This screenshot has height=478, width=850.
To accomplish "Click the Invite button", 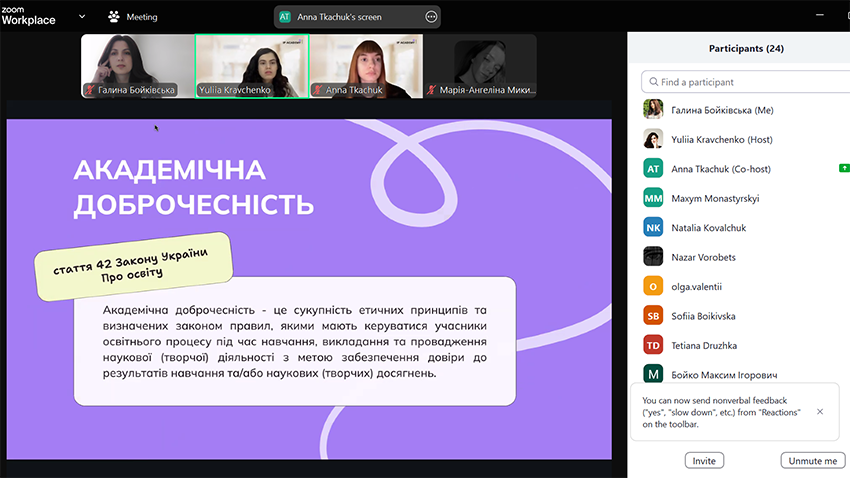I will click(704, 461).
